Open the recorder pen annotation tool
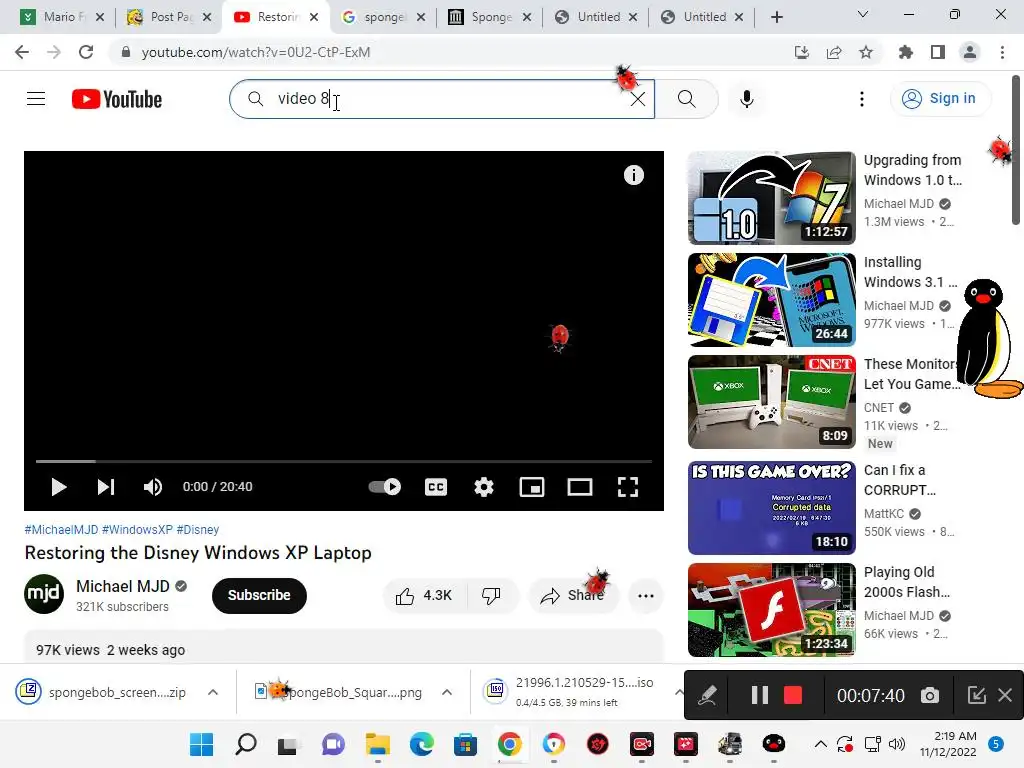 click(x=707, y=696)
